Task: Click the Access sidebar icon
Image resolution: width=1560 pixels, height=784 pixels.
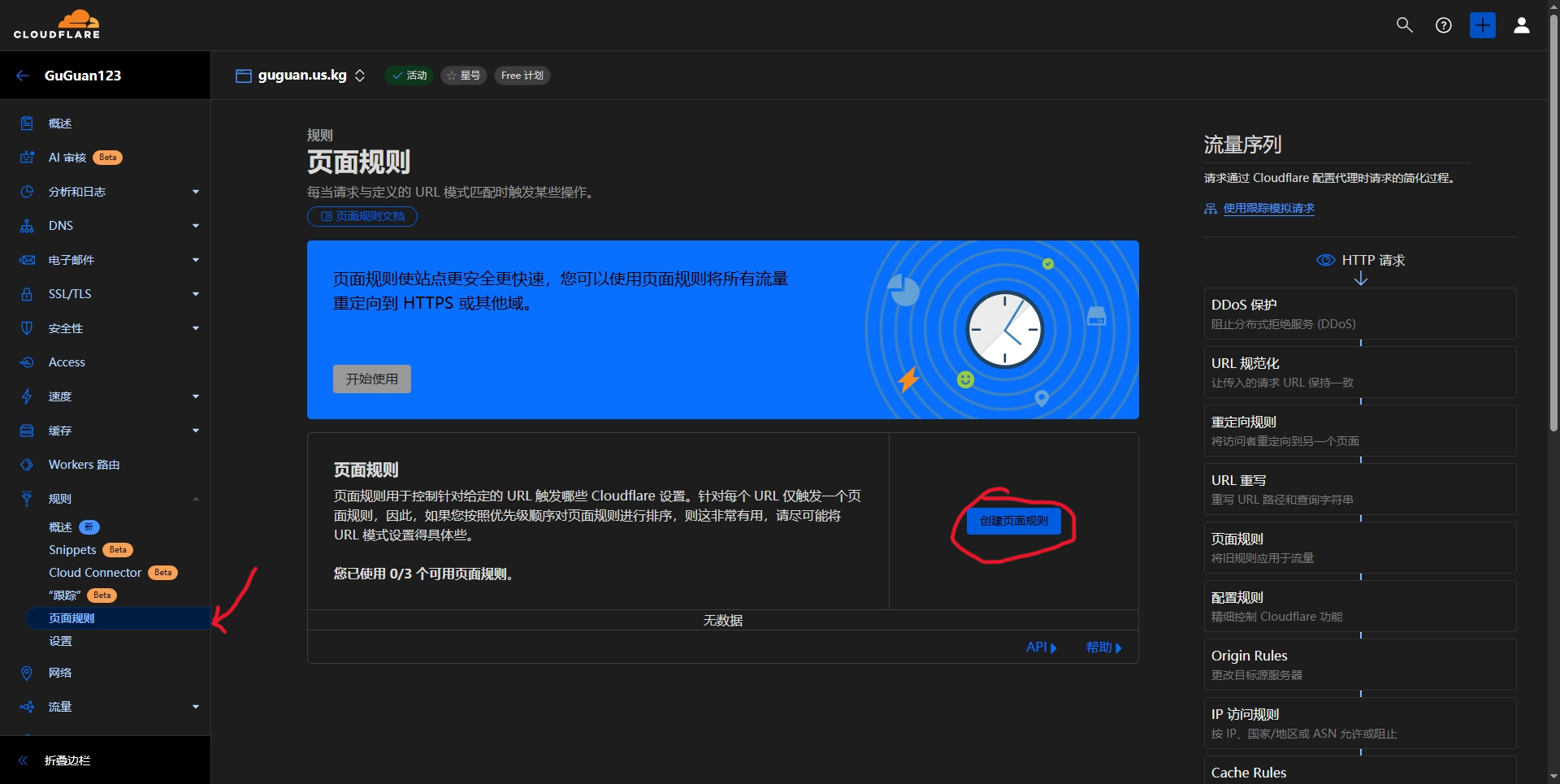Action: pos(27,362)
